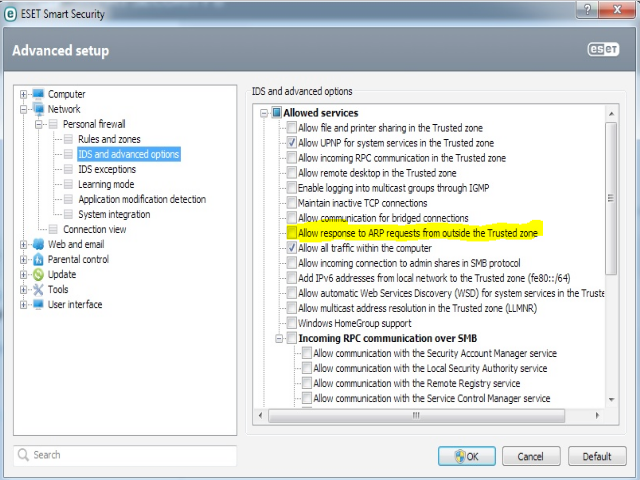Expand the Web and email node
The width and height of the screenshot is (640, 480).
click(23, 244)
